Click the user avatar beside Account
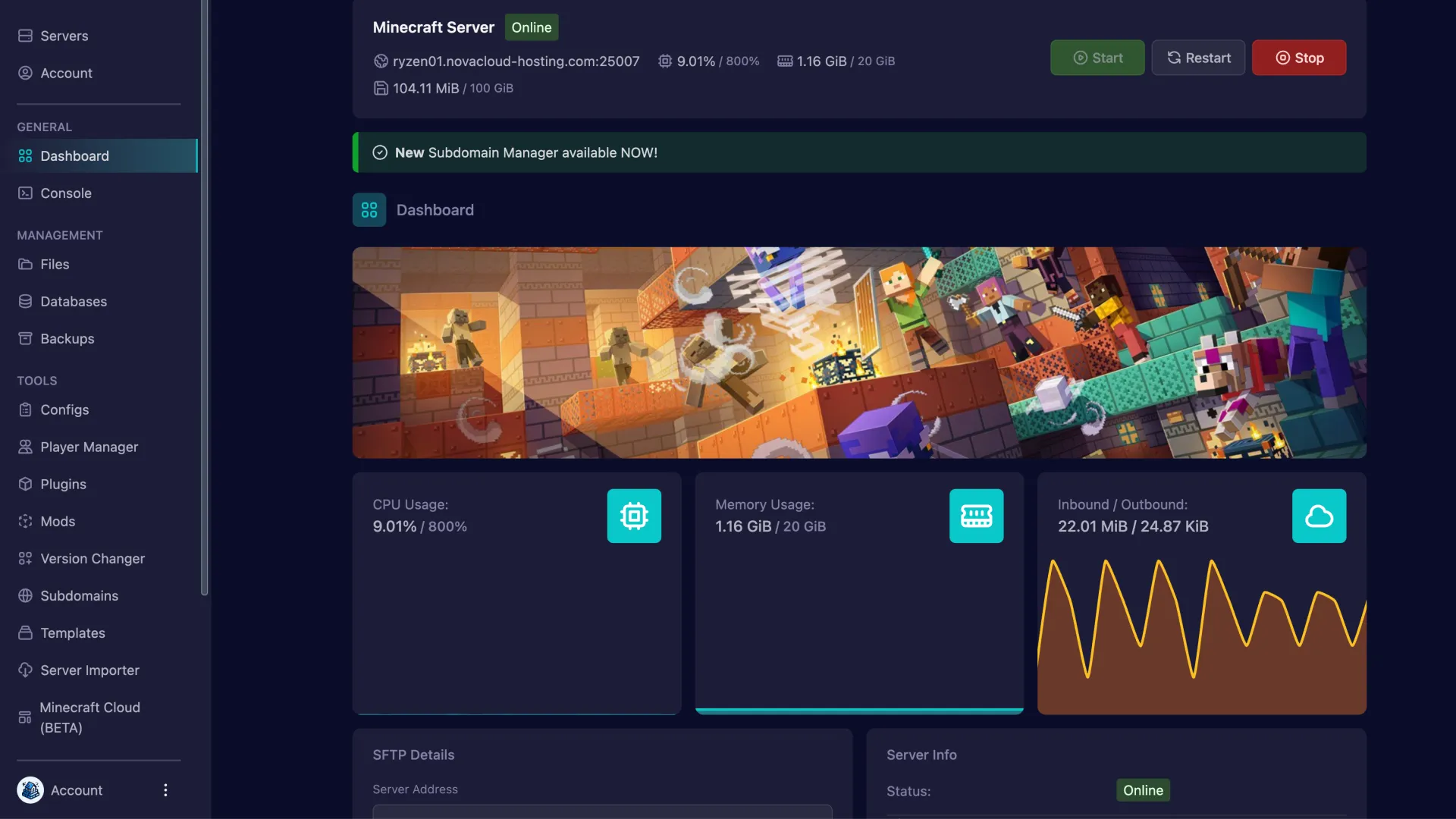This screenshot has height=819, width=1456. pyautogui.click(x=30, y=790)
